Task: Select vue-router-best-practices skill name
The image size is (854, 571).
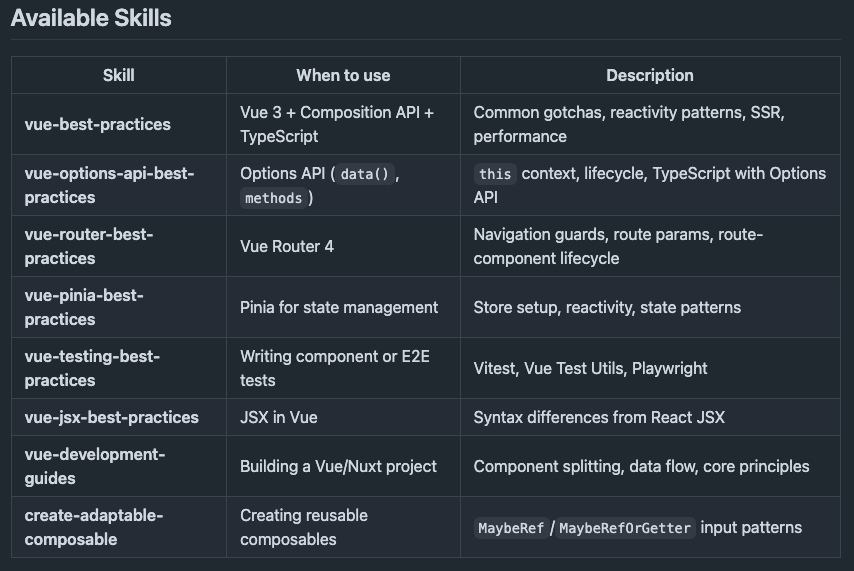Action: pyautogui.click(x=89, y=246)
